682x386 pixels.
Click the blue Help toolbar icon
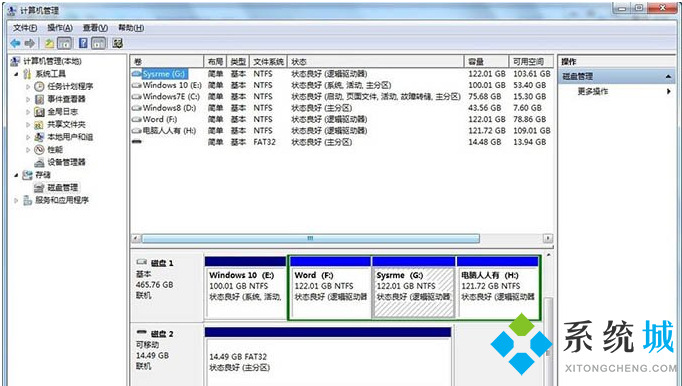(83, 43)
